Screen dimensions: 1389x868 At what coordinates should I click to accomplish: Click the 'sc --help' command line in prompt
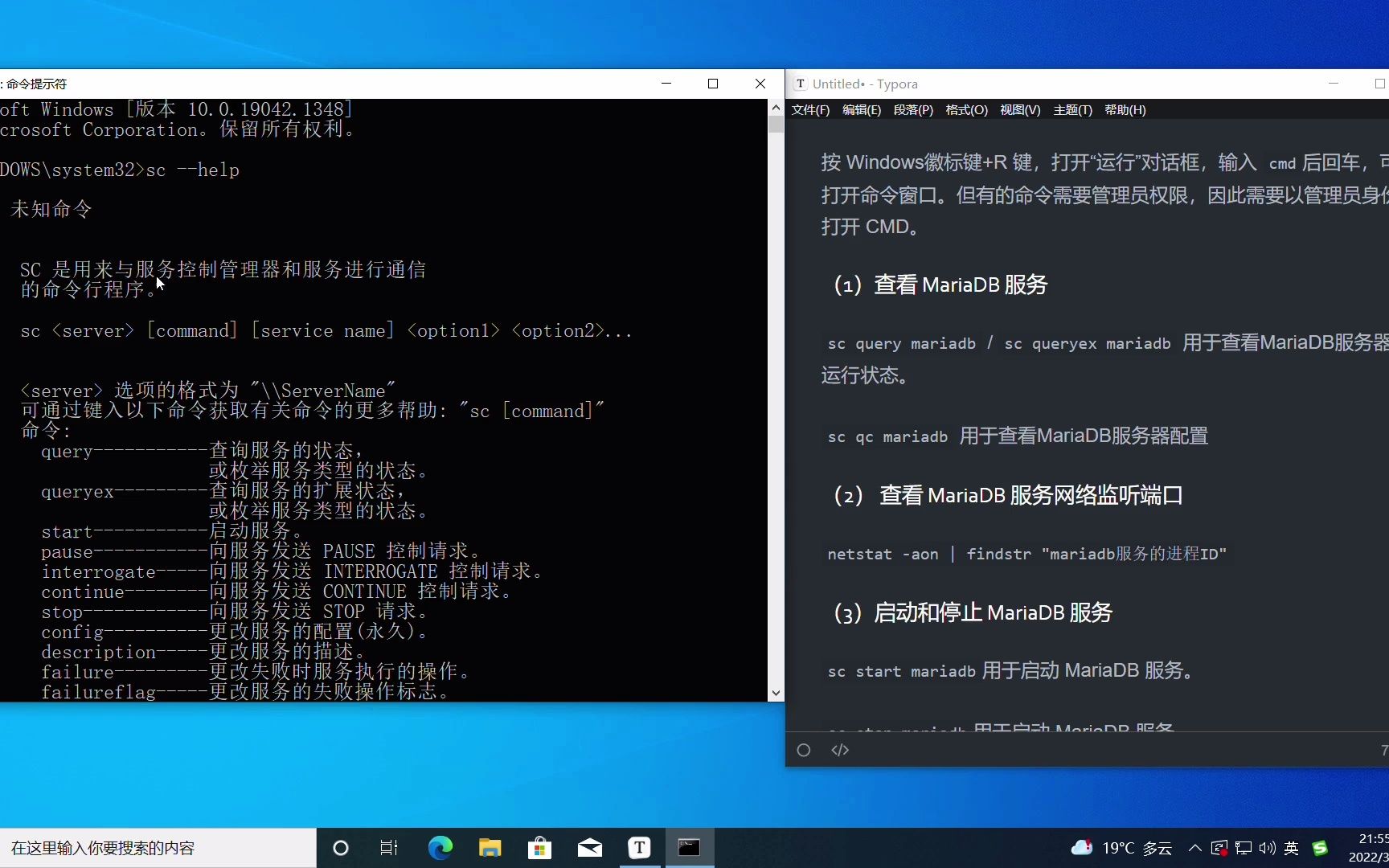coord(120,170)
